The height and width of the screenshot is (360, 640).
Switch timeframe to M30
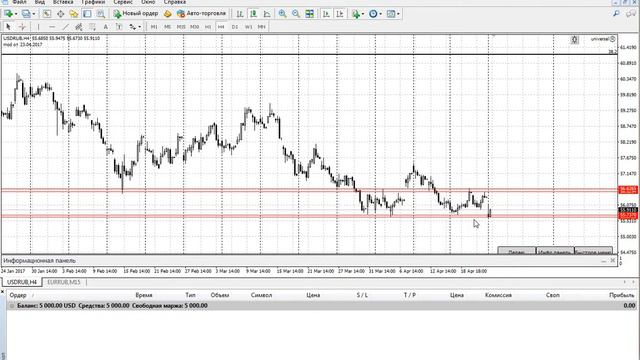coord(194,27)
